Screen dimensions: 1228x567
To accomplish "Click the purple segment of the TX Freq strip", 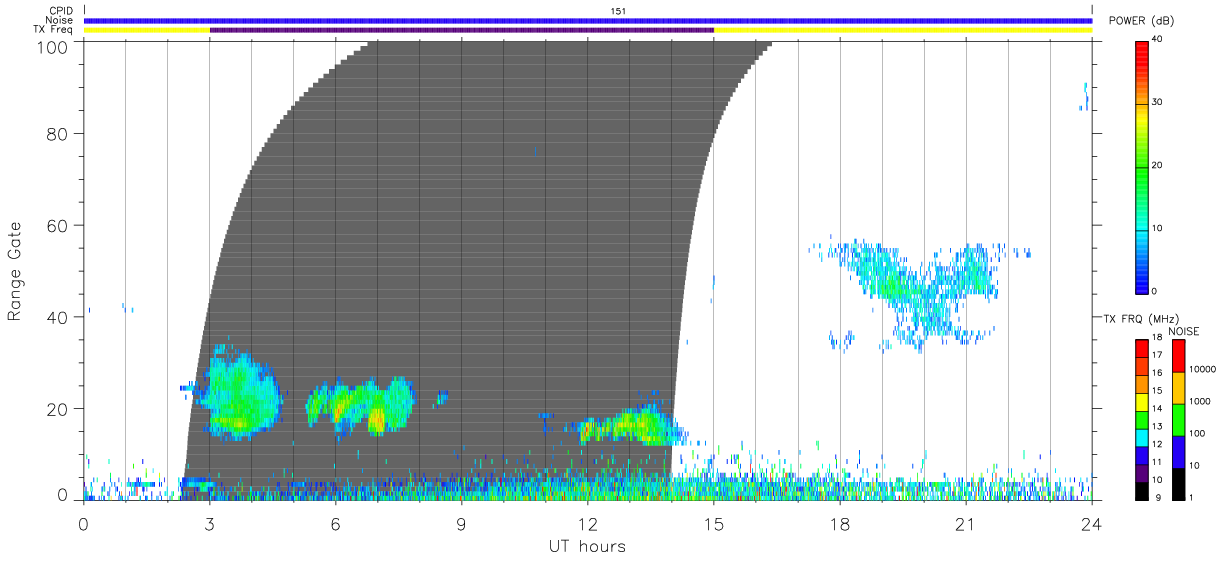I will [461, 30].
